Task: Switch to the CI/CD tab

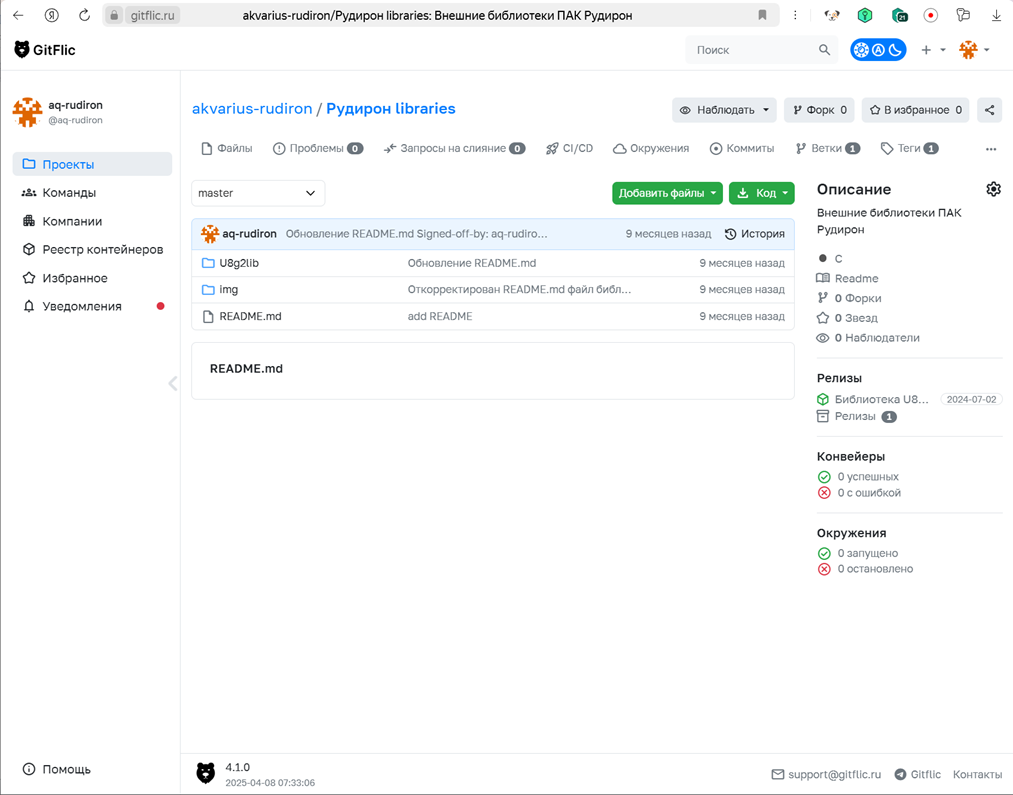Action: [x=569, y=149]
